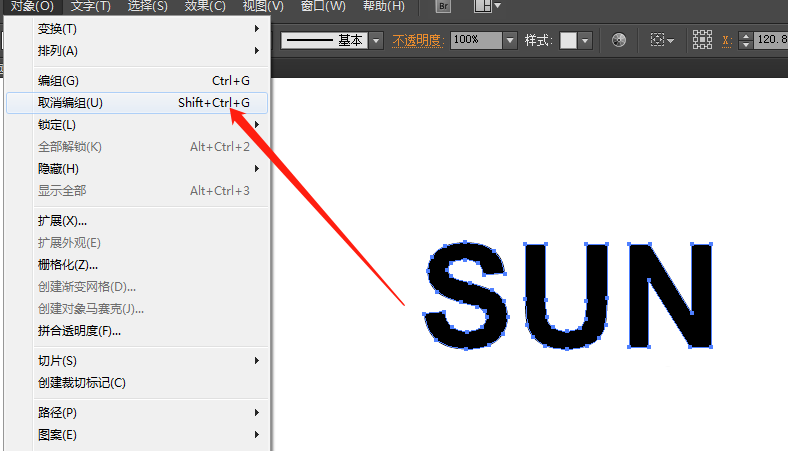Open Adobe Bridge via the Br icon
This screenshot has height=451, width=788.
pos(445,7)
